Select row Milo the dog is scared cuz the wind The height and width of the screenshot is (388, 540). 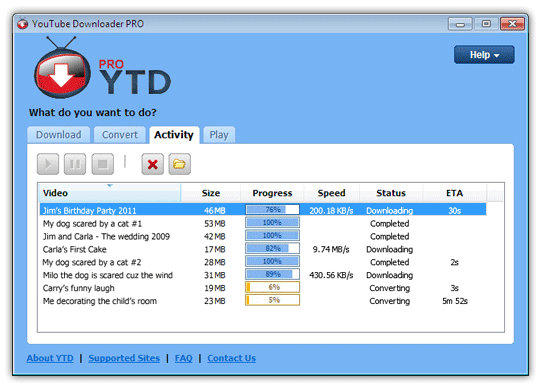(x=263, y=275)
